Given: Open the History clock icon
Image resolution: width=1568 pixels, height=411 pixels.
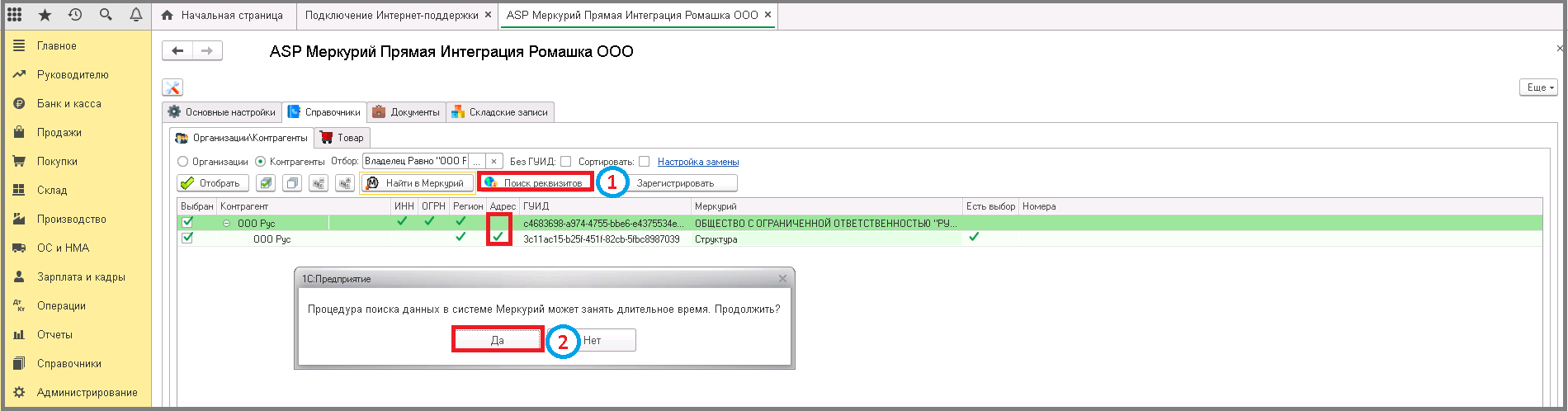Looking at the screenshot, I should [x=75, y=15].
